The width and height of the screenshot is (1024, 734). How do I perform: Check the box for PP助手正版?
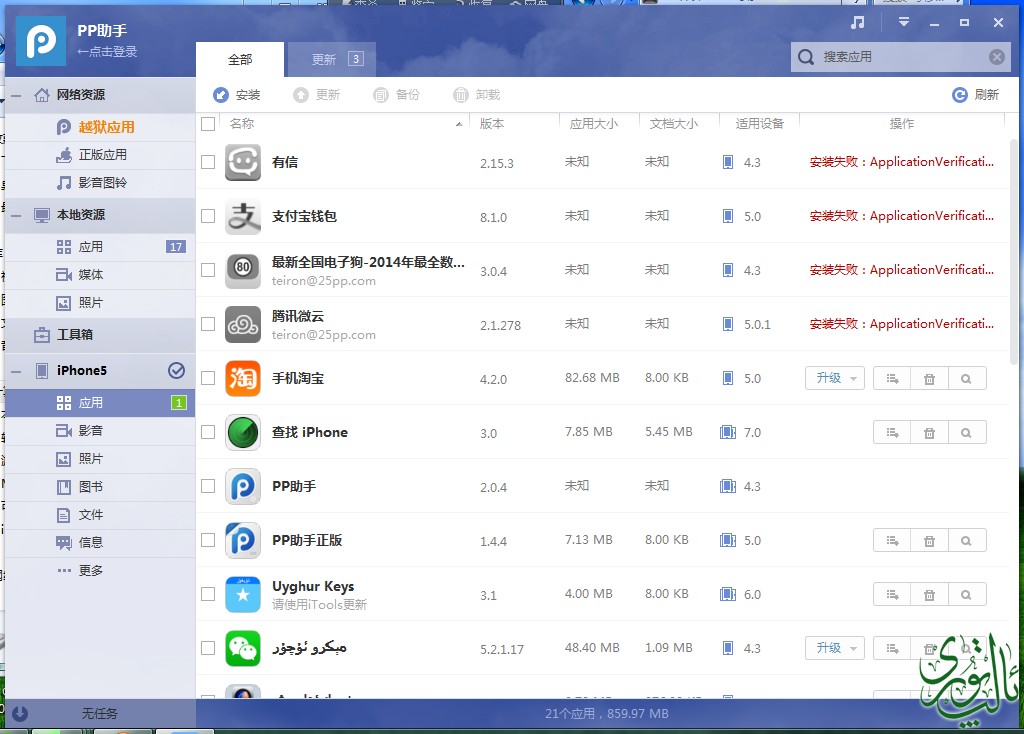coord(208,540)
